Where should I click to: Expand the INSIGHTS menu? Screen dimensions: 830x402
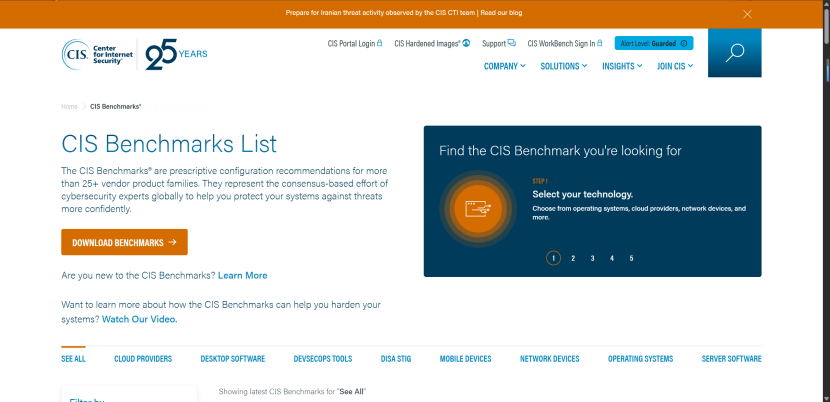[622, 66]
